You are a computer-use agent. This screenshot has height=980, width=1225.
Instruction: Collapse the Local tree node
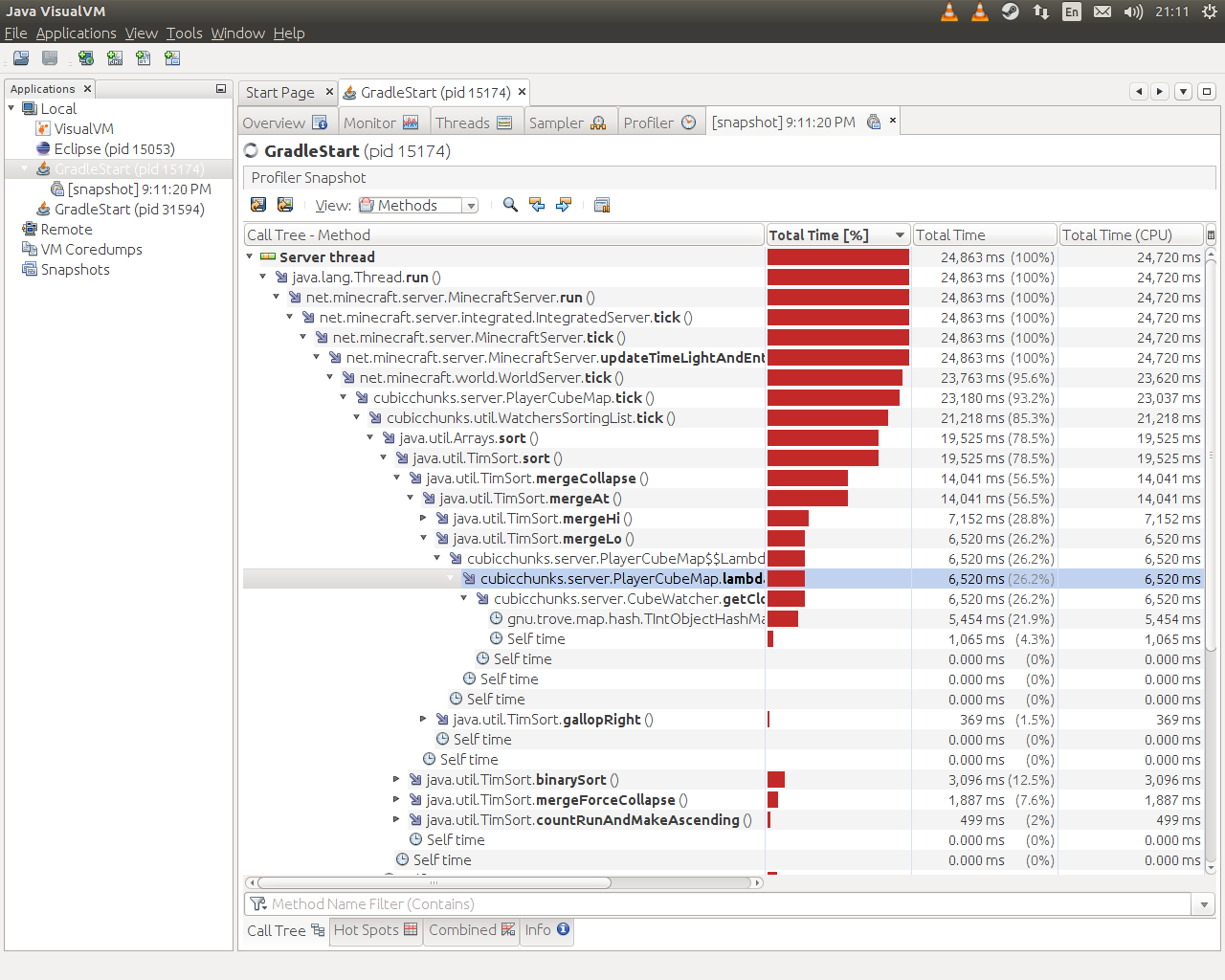coord(11,108)
